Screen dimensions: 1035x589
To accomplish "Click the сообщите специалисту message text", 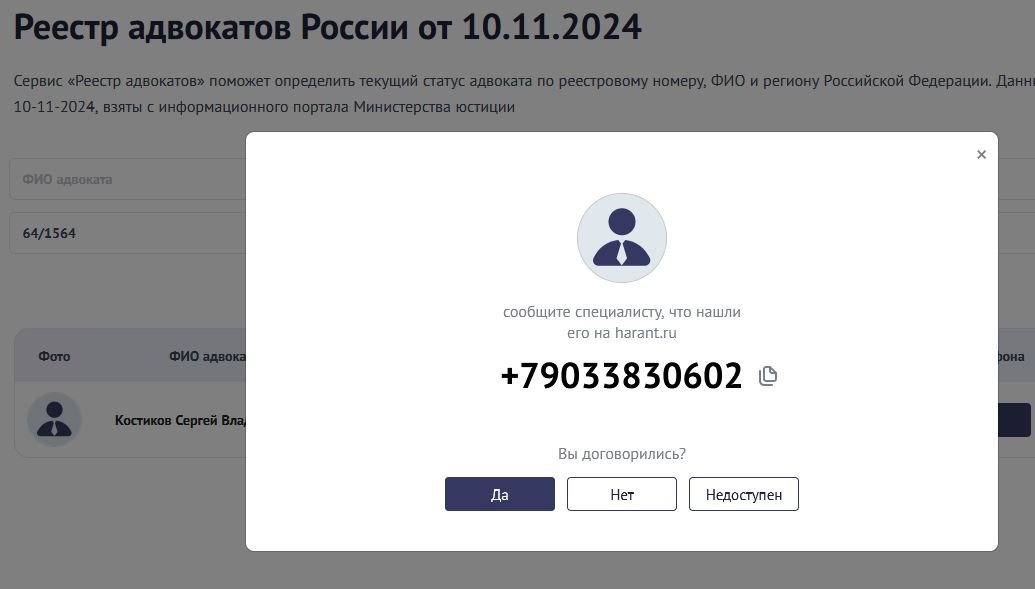I will (622, 312).
